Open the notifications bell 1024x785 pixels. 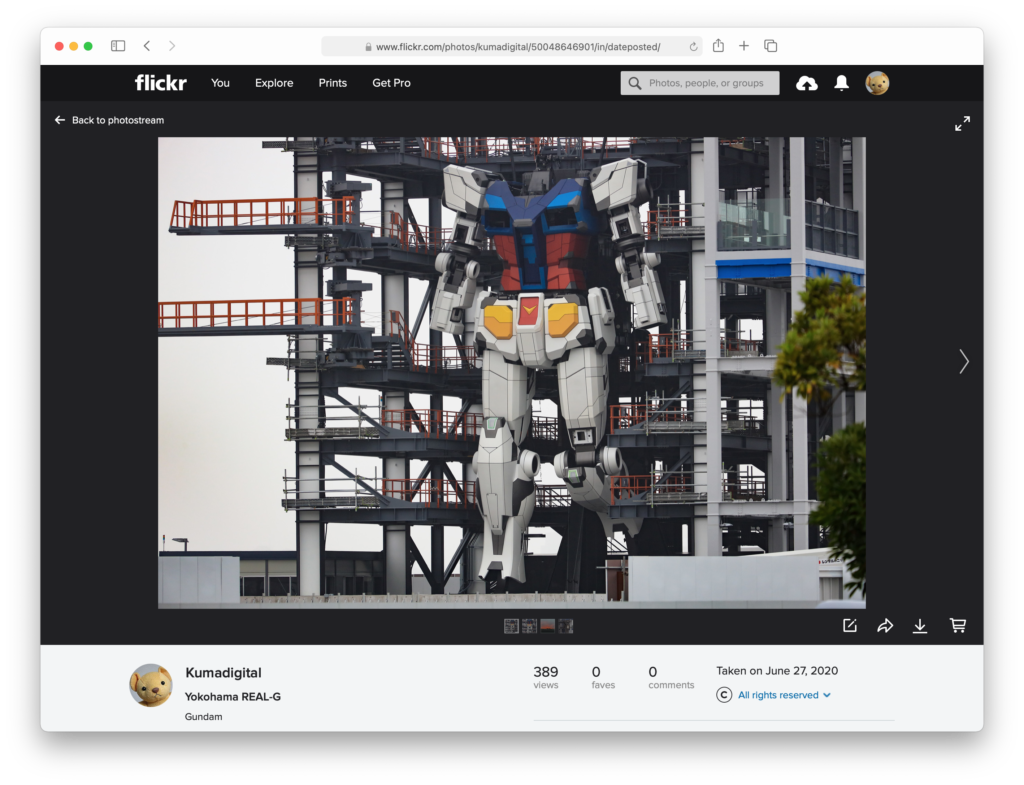[x=841, y=83]
